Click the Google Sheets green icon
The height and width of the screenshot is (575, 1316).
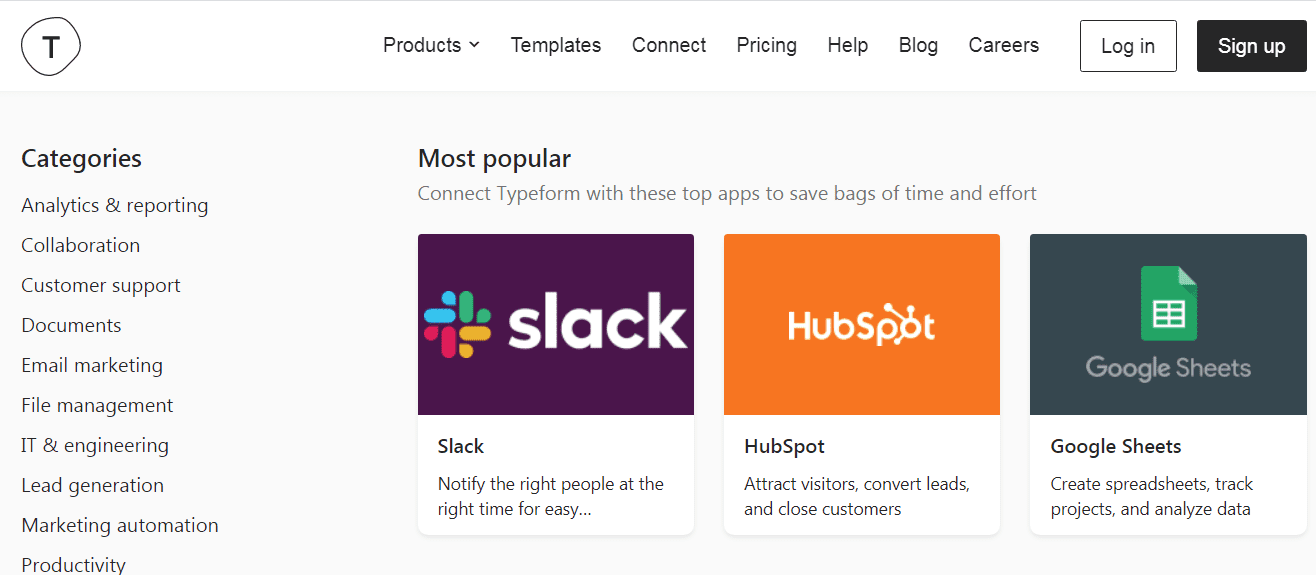click(x=1168, y=303)
